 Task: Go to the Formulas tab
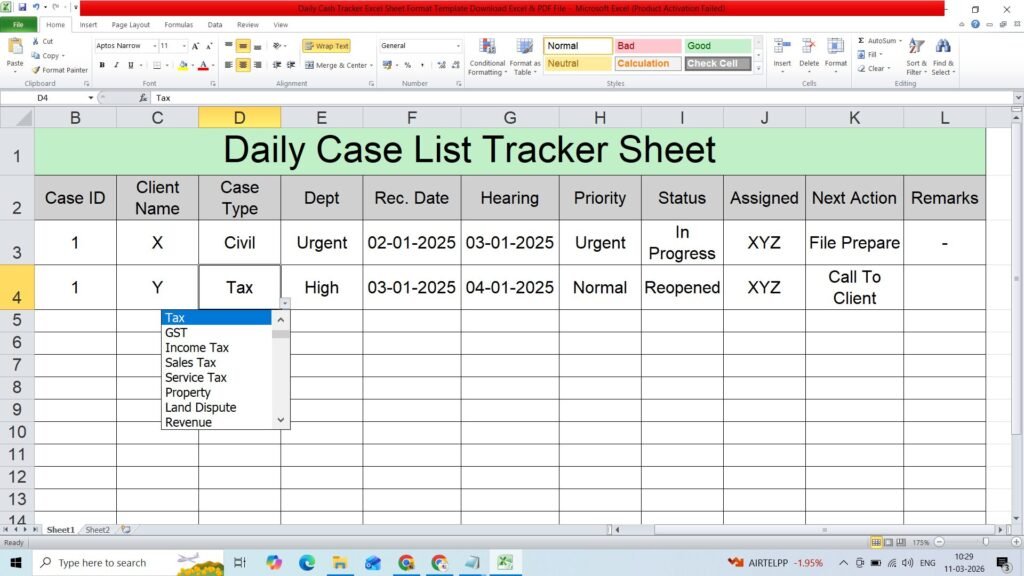[178, 25]
